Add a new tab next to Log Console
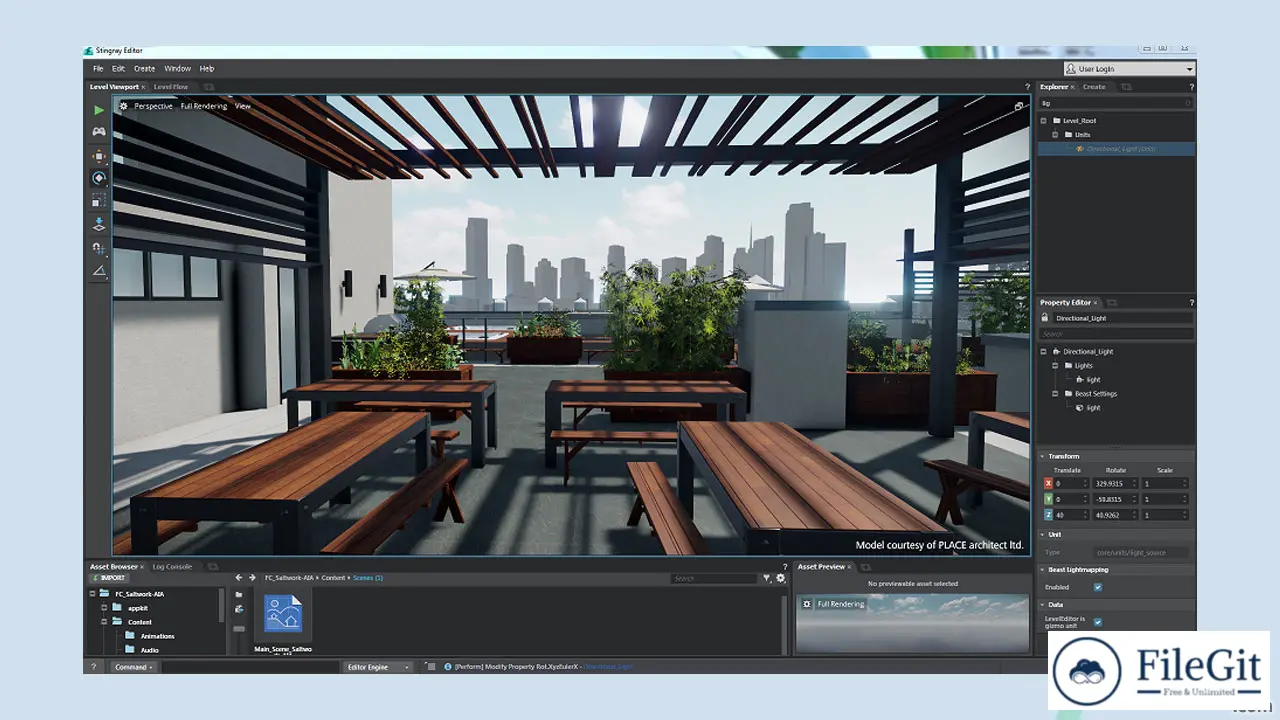Image resolution: width=1280 pixels, height=720 pixels. point(212,566)
